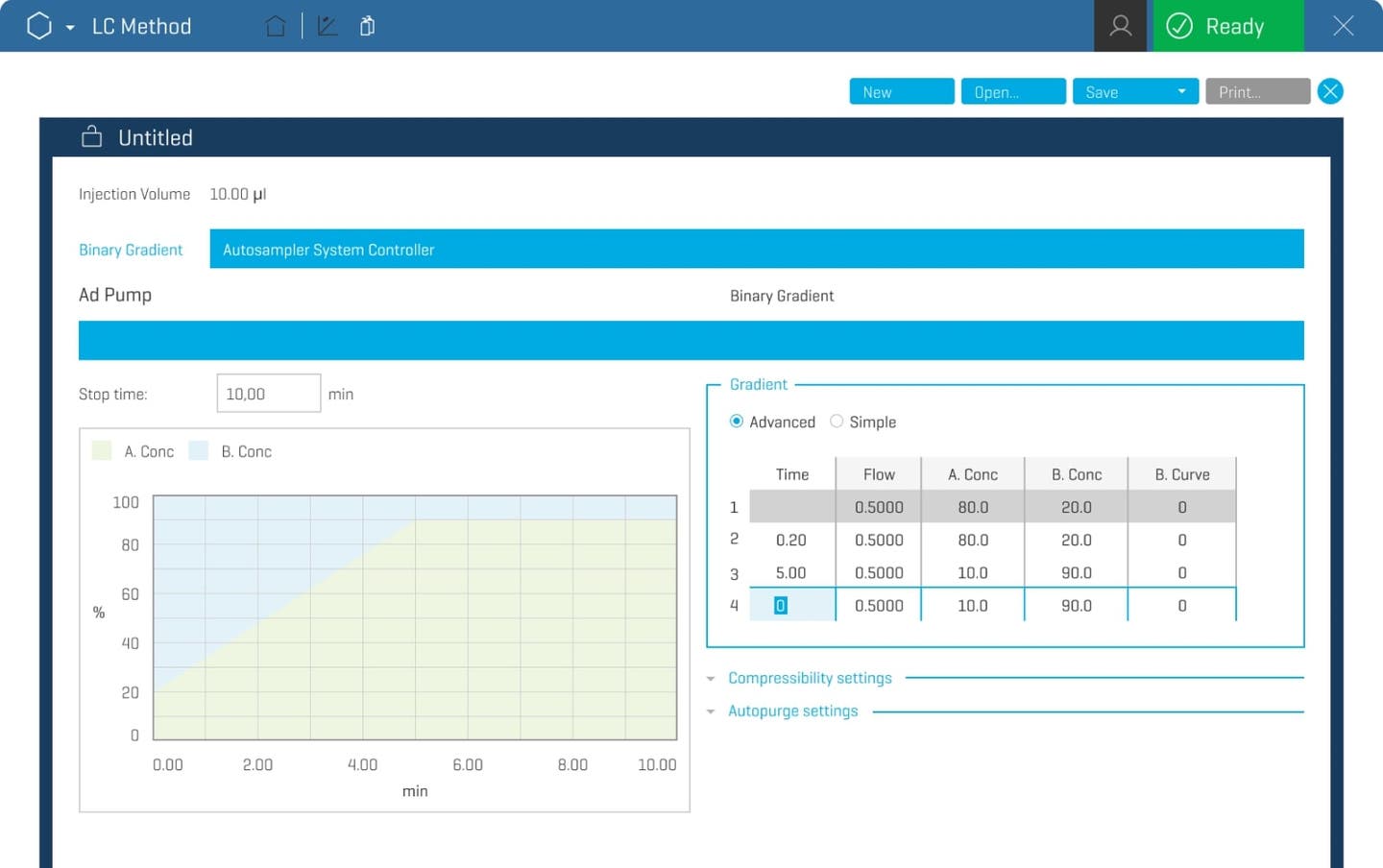Open the user profile icon
The image size is (1383, 868).
pos(1120,26)
